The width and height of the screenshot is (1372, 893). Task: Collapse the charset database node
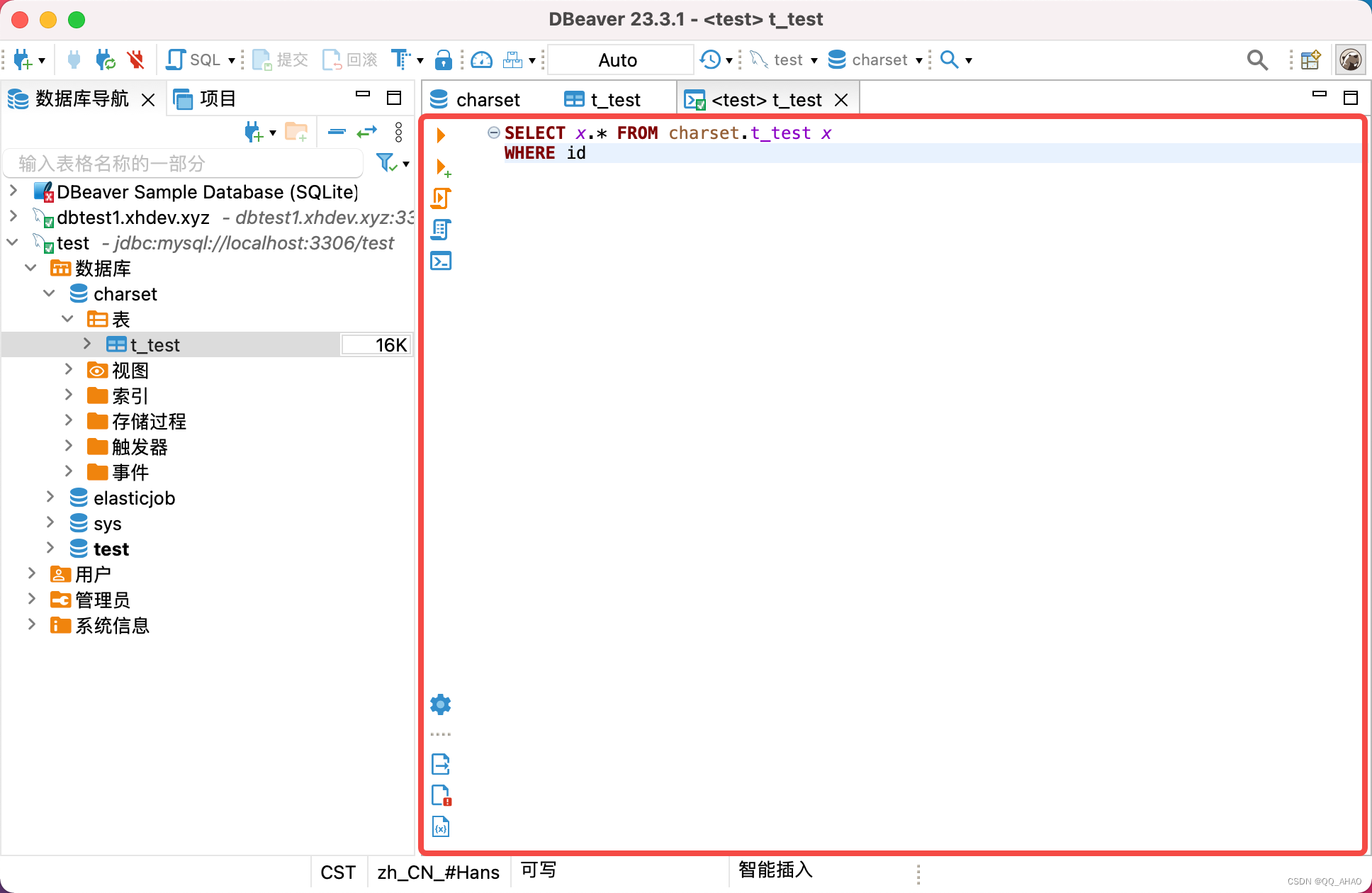click(x=50, y=293)
